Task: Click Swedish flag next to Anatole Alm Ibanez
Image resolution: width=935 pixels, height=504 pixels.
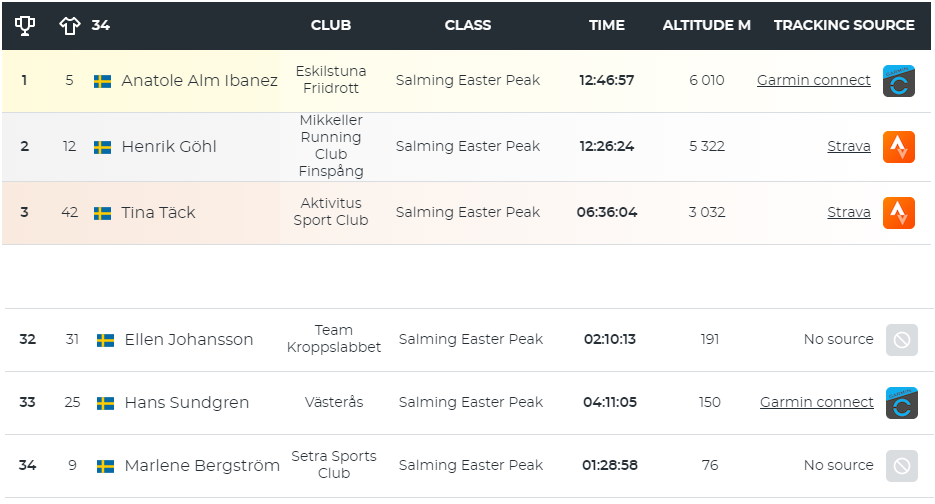Action: [103, 81]
